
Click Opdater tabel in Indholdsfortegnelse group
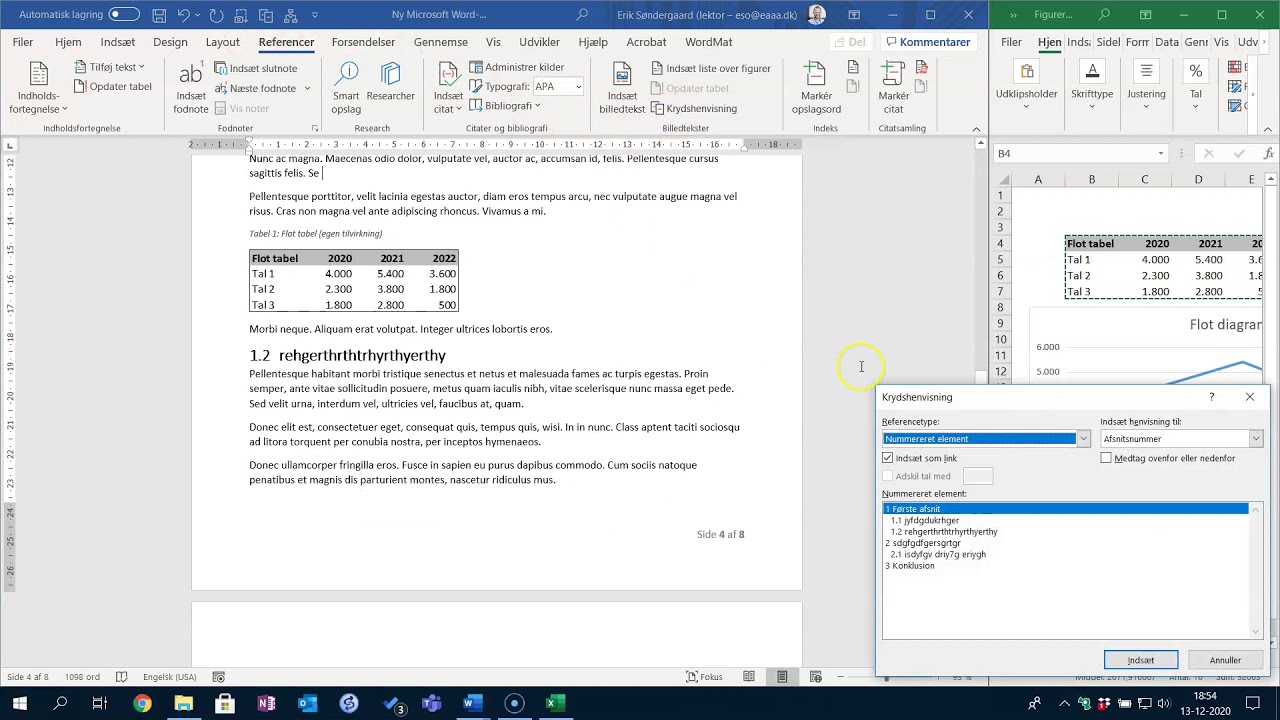click(113, 86)
